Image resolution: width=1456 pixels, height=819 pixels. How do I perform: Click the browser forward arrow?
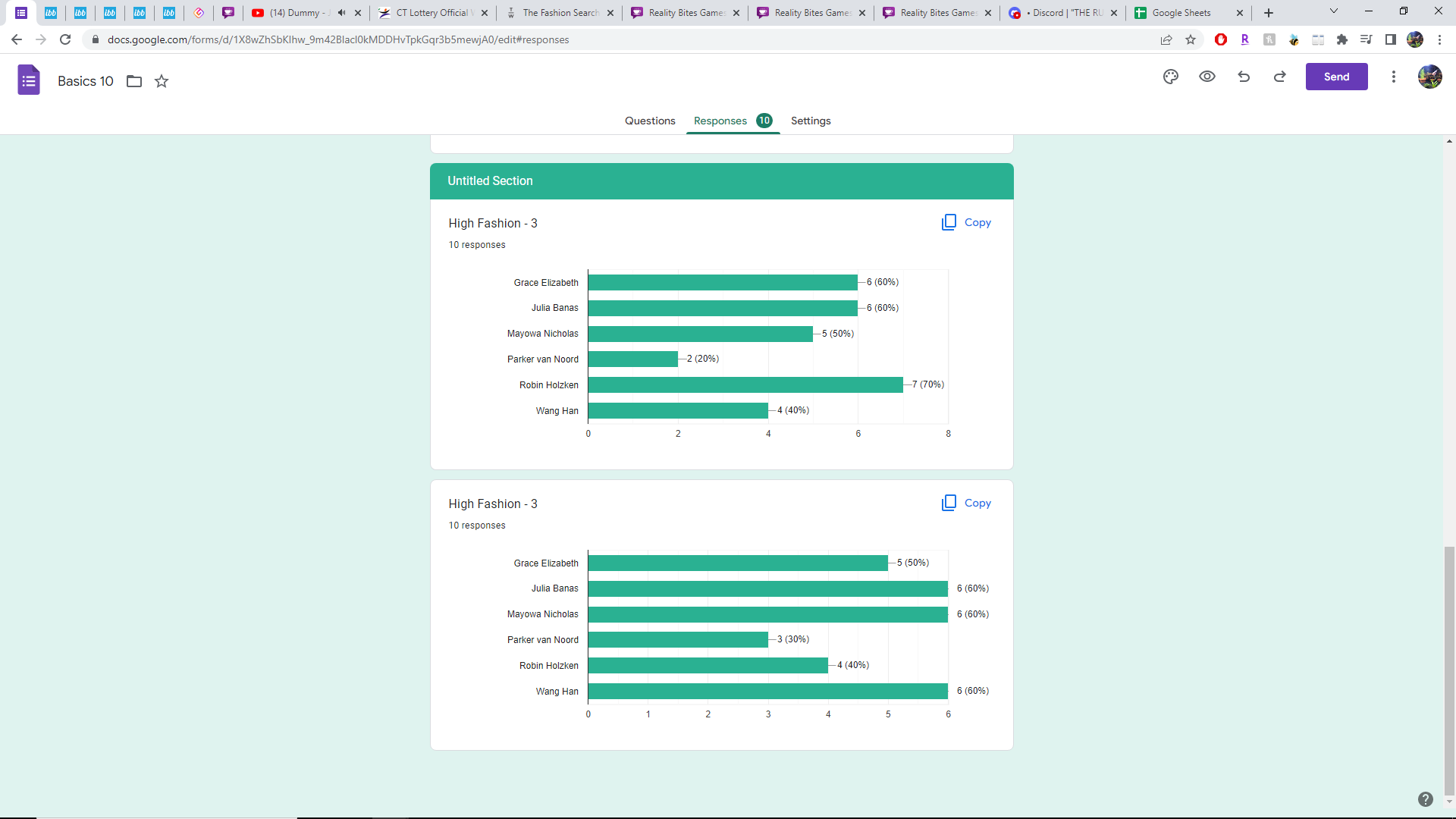click(41, 39)
